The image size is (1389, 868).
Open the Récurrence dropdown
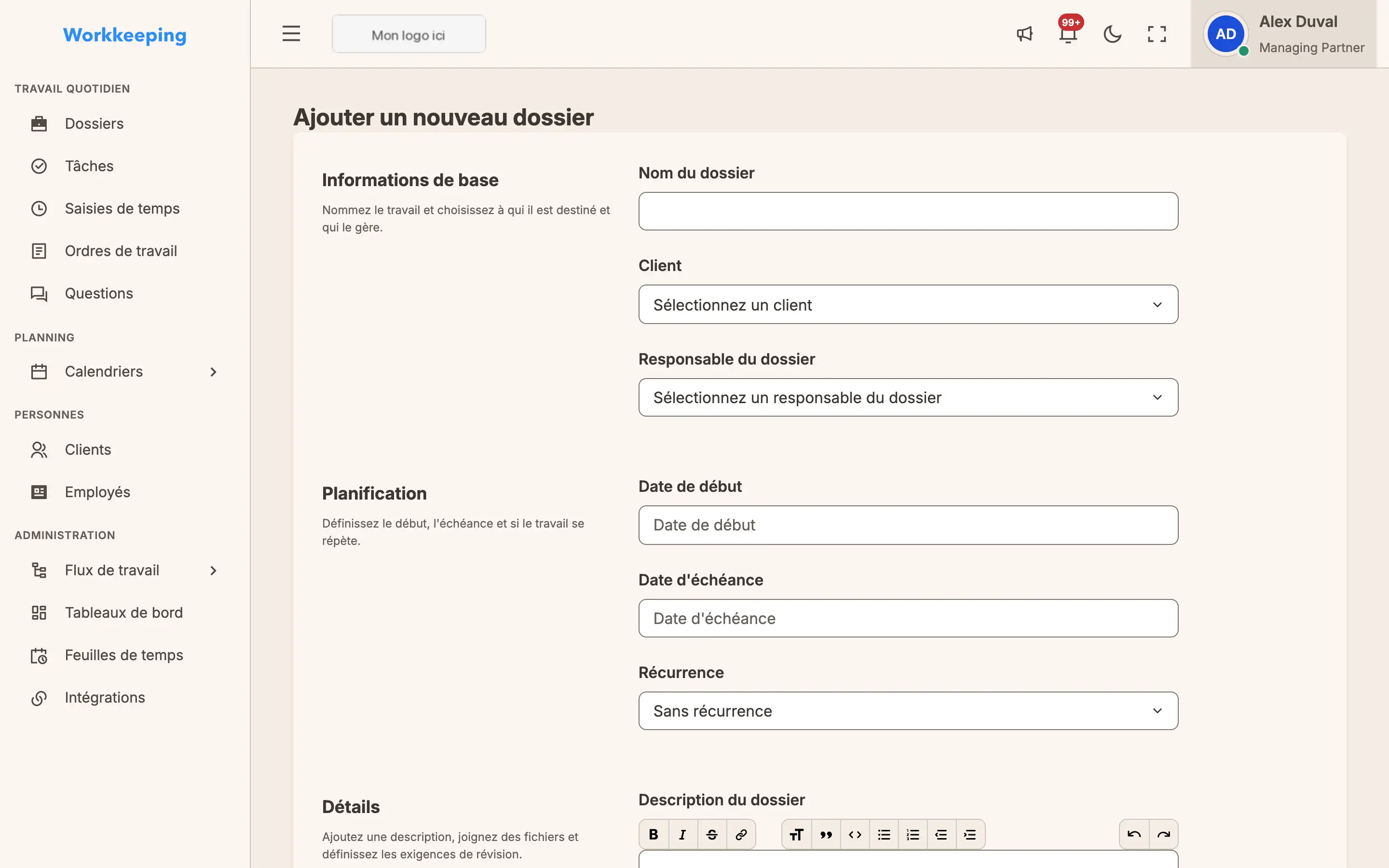[908, 711]
